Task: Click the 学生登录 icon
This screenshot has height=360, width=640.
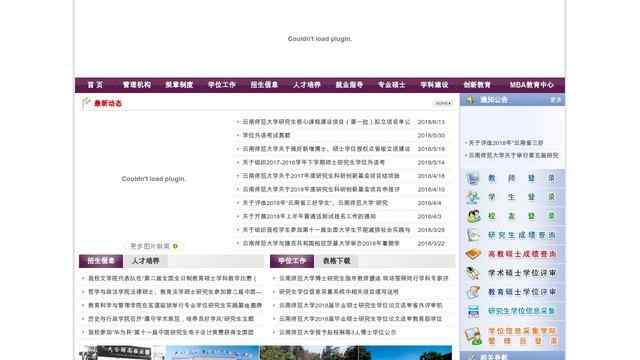Action: (x=473, y=197)
